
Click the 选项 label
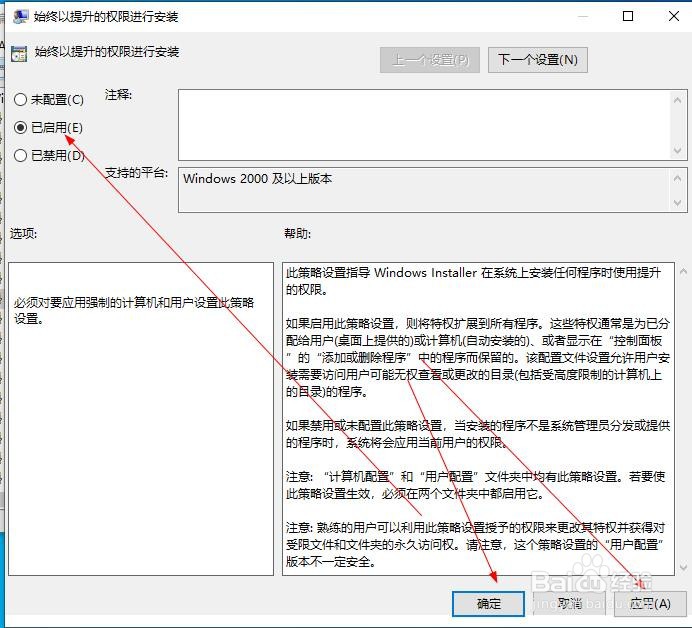coord(23,233)
